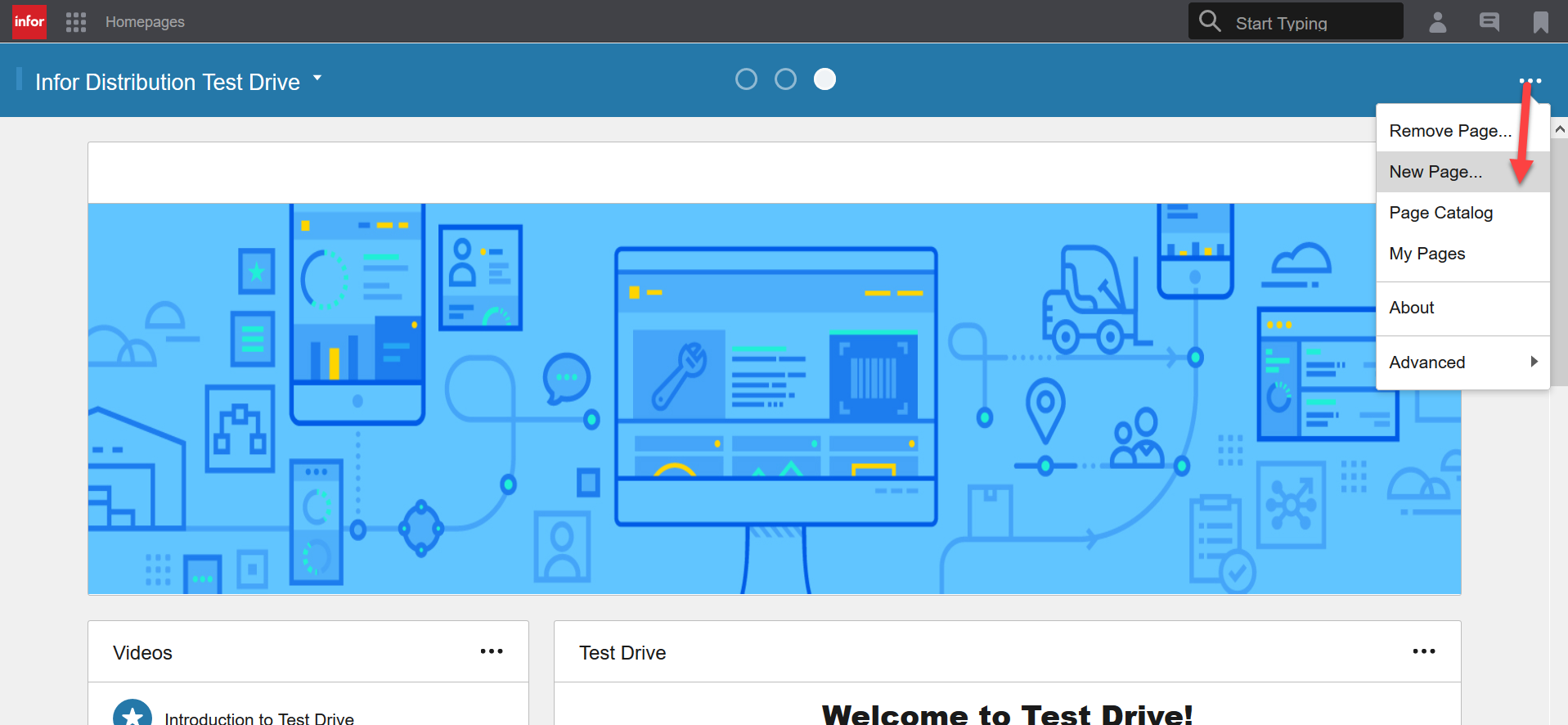Expand the Infor Distribution Test Drive title dropdown

click(x=317, y=79)
